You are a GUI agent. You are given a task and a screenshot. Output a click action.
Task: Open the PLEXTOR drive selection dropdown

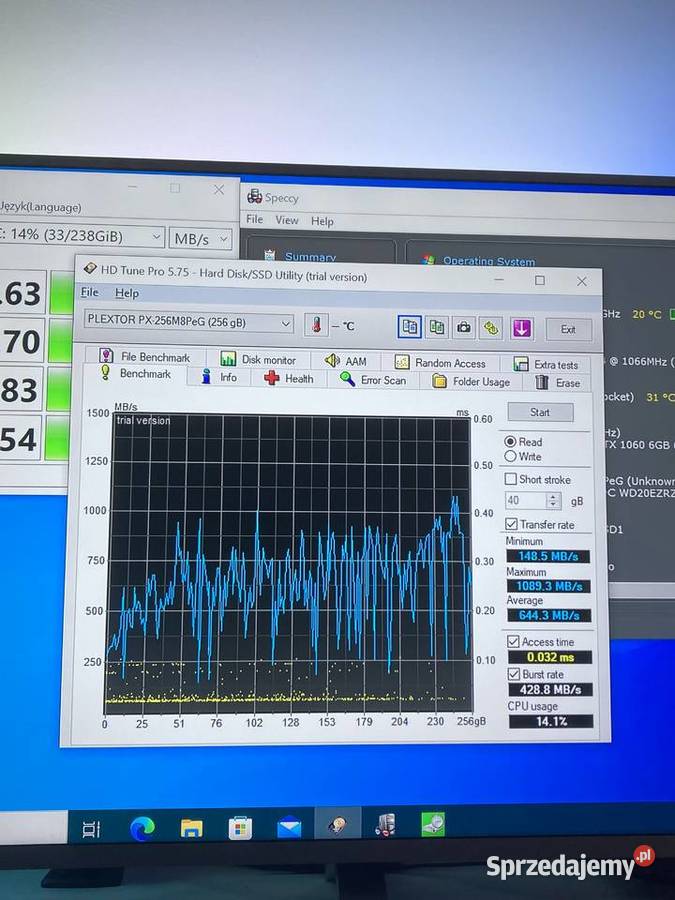pos(285,323)
